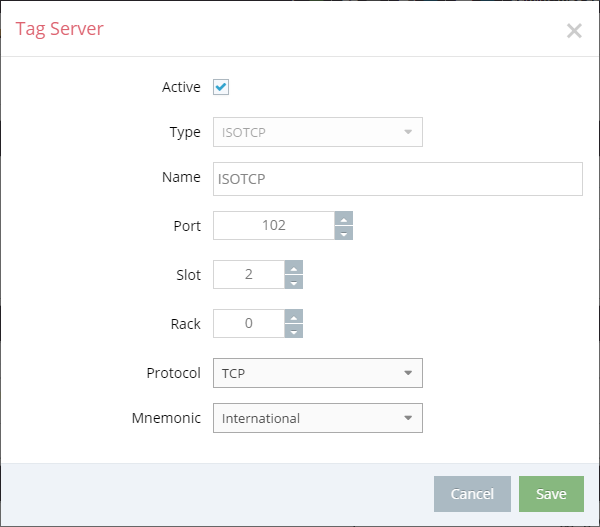Screen dimensions: 600x527
Task: Open the Mnemonic dropdown
Action: point(318,418)
